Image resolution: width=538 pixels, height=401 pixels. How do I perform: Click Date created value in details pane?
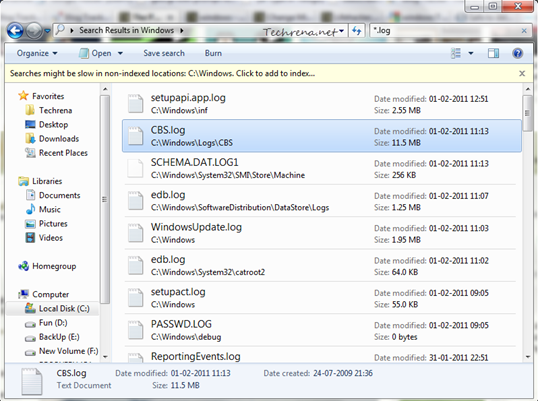(343, 373)
